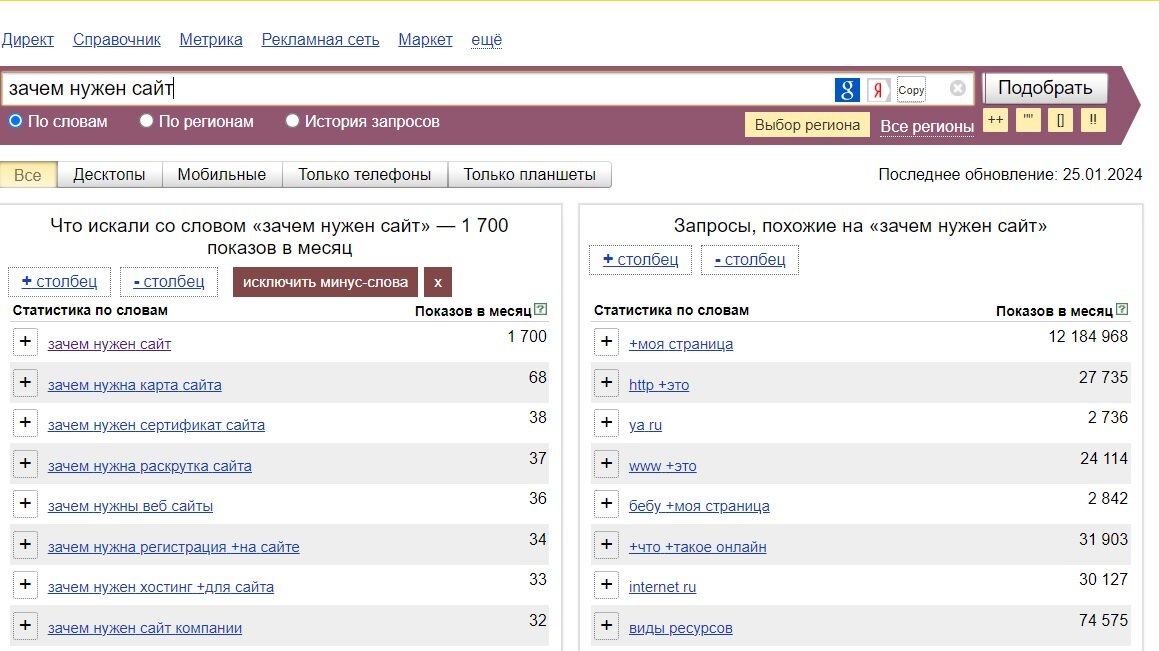Click '- столбец' in the right panel

tap(750, 259)
